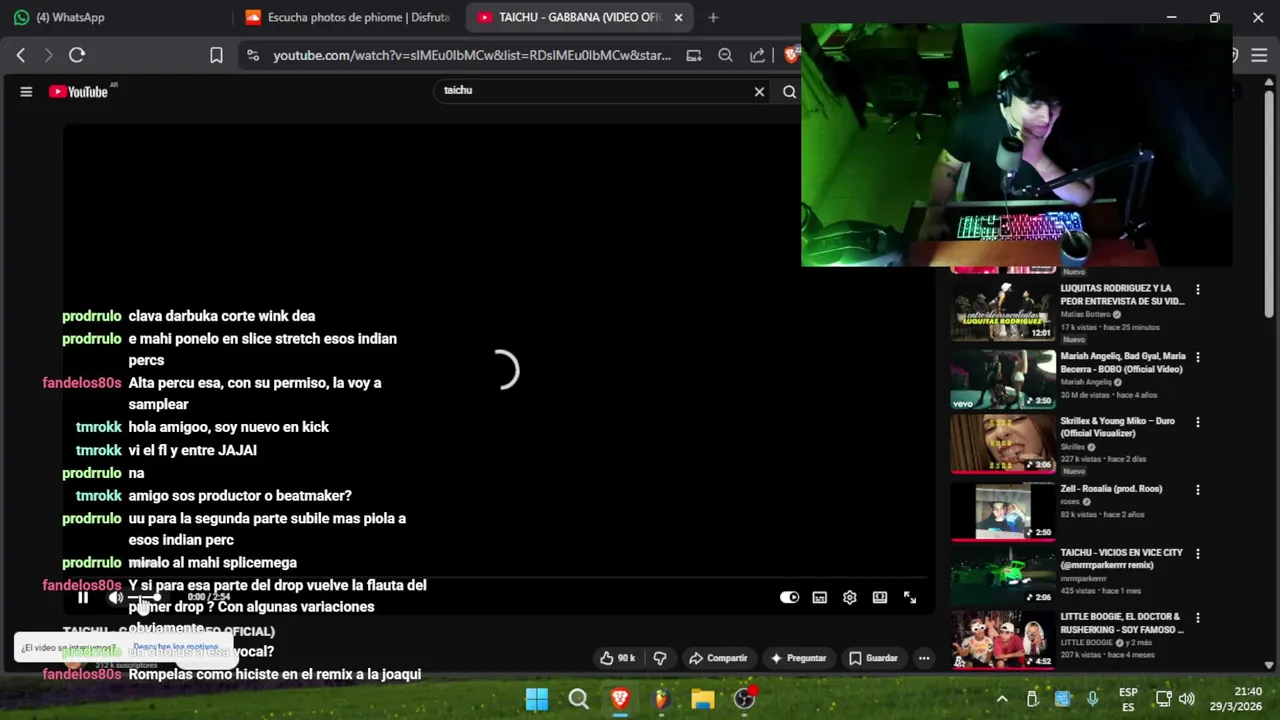This screenshot has width=1280, height=720.
Task: Open Skrillex & Young Miko – Duro title
Action: pyautogui.click(x=1117, y=427)
